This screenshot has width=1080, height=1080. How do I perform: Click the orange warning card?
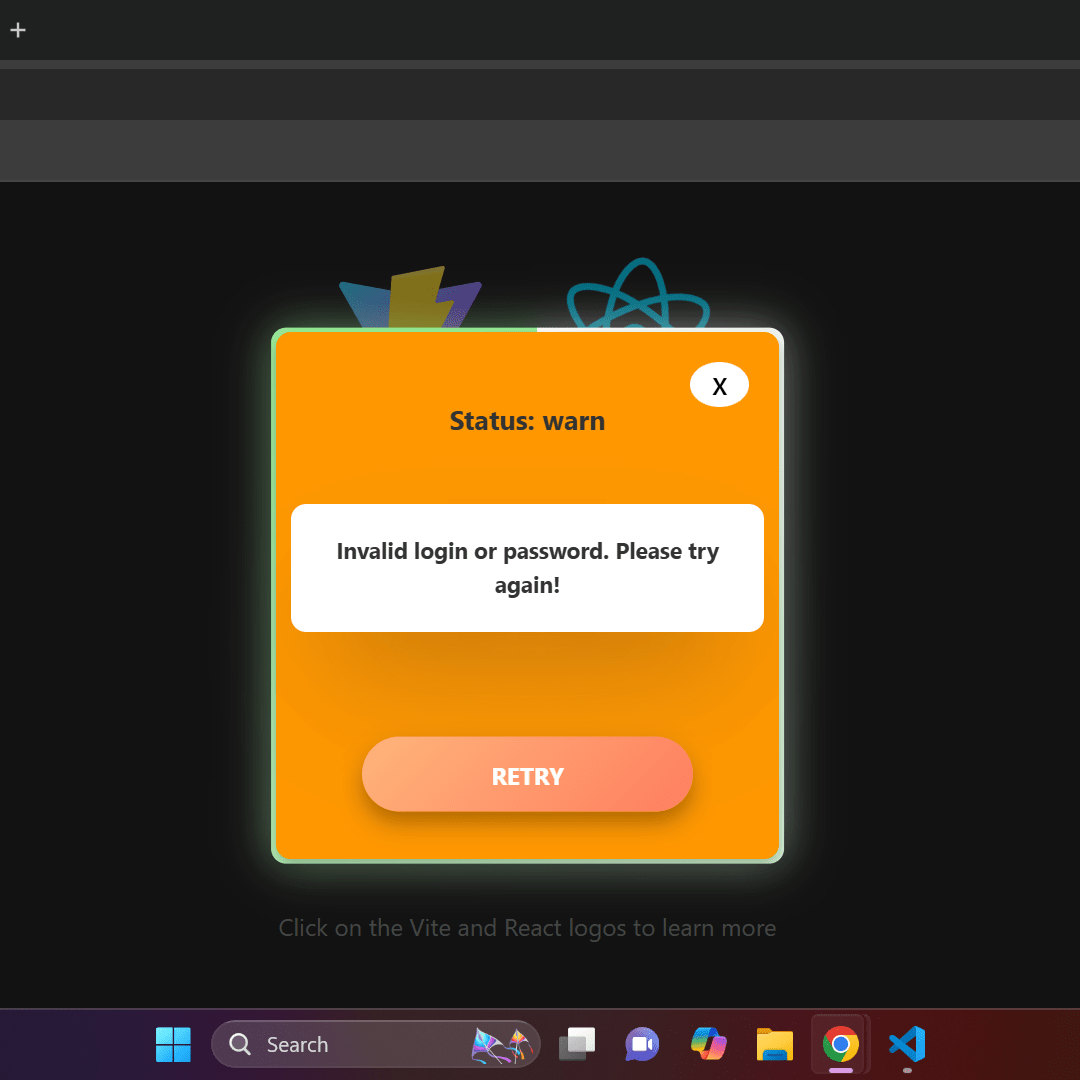click(x=527, y=680)
